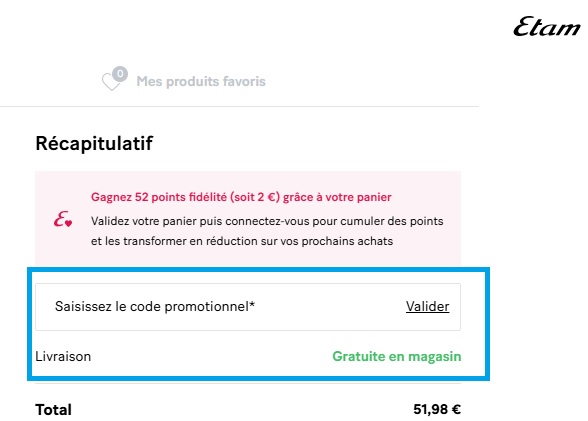Focus the code promotionnel input field
This screenshot has width=588, height=421.
point(248,307)
